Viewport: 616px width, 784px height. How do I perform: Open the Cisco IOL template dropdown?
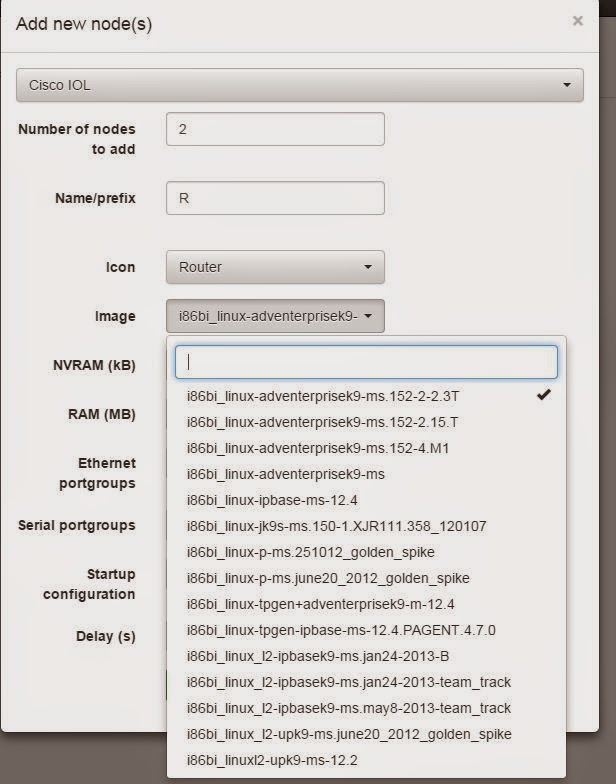pyautogui.click(x=300, y=85)
